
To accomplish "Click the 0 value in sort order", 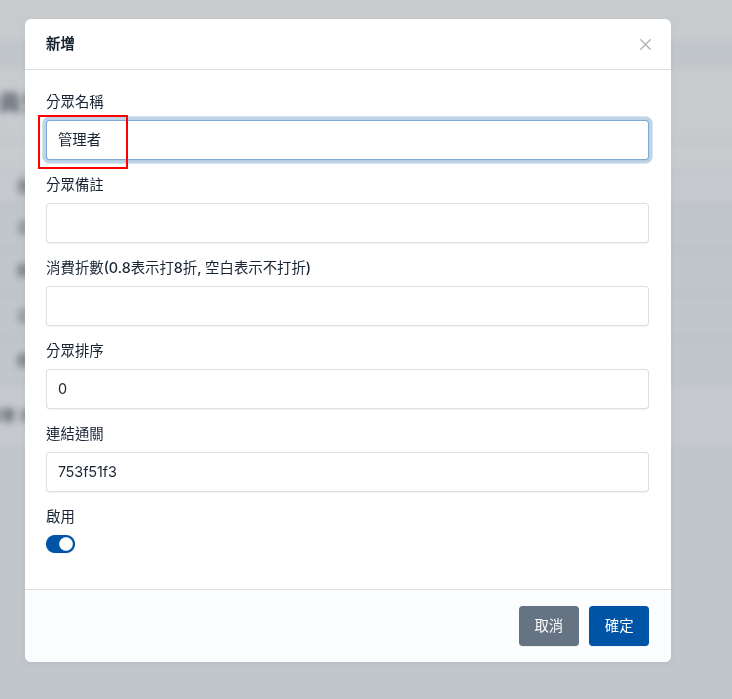I will click(62, 389).
